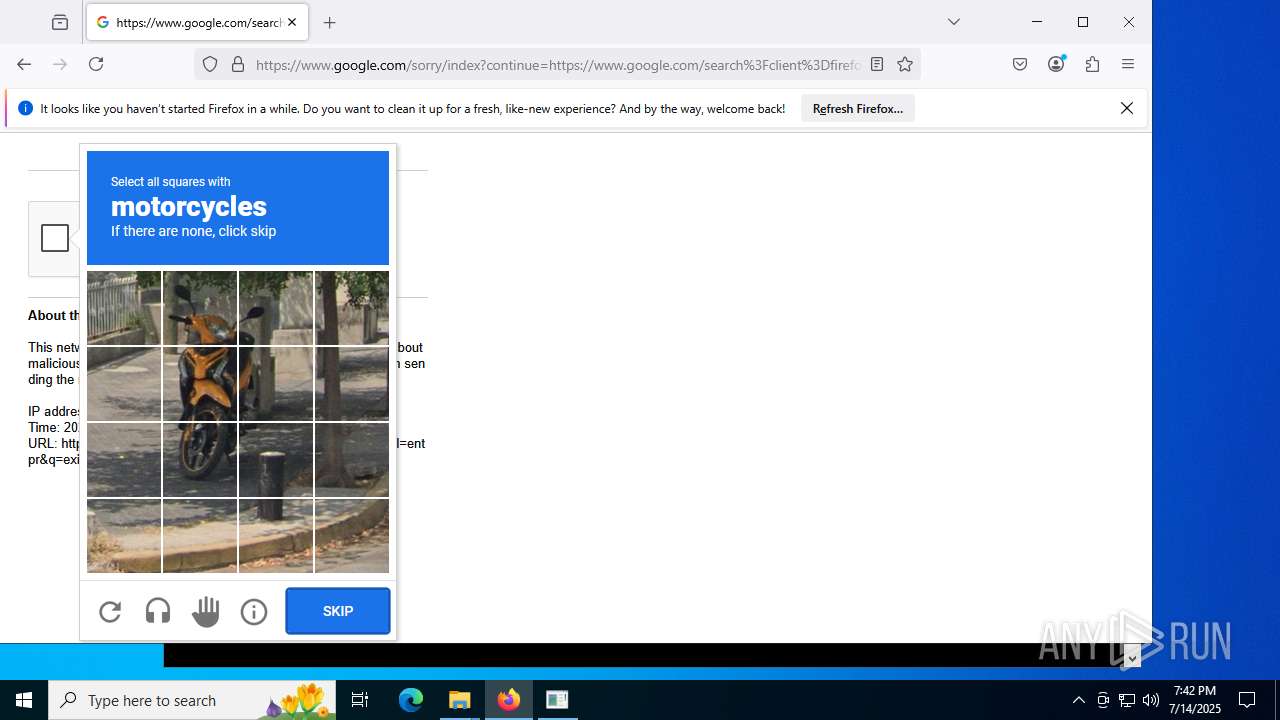
Task: Open the raised hand report icon
Action: point(206,611)
